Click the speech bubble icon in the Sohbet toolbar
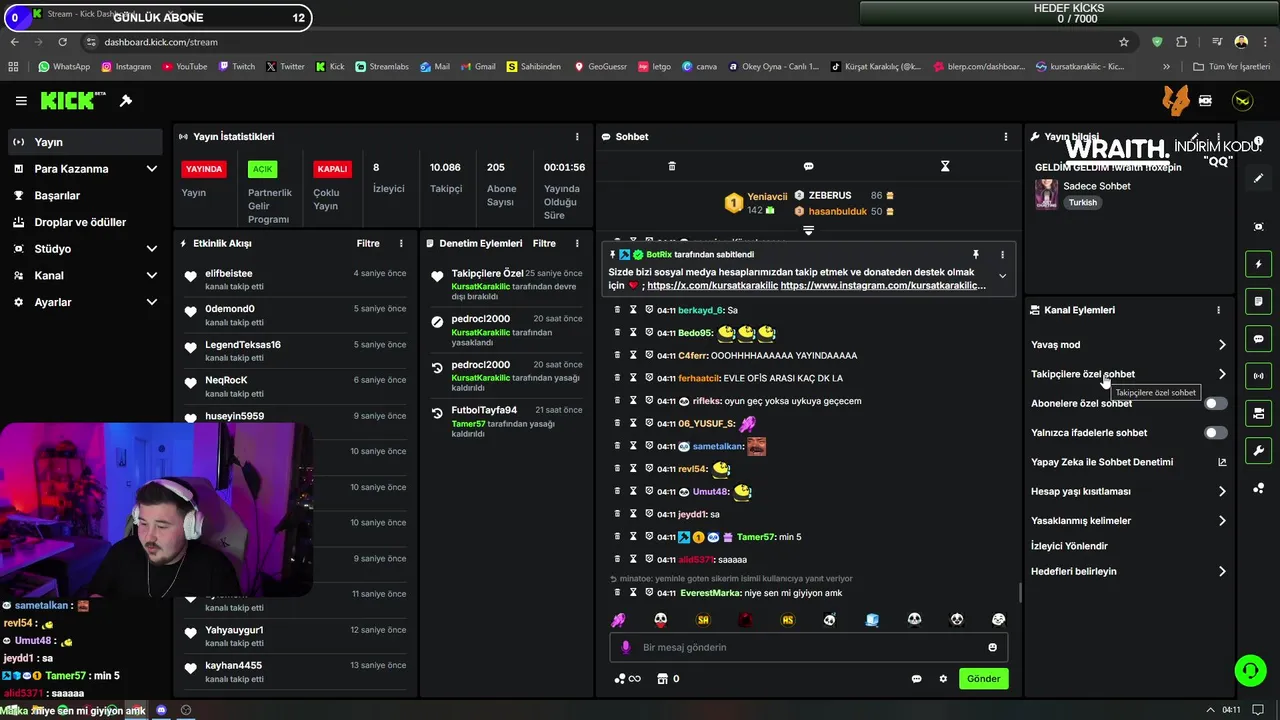The width and height of the screenshot is (1280, 720). click(x=808, y=166)
